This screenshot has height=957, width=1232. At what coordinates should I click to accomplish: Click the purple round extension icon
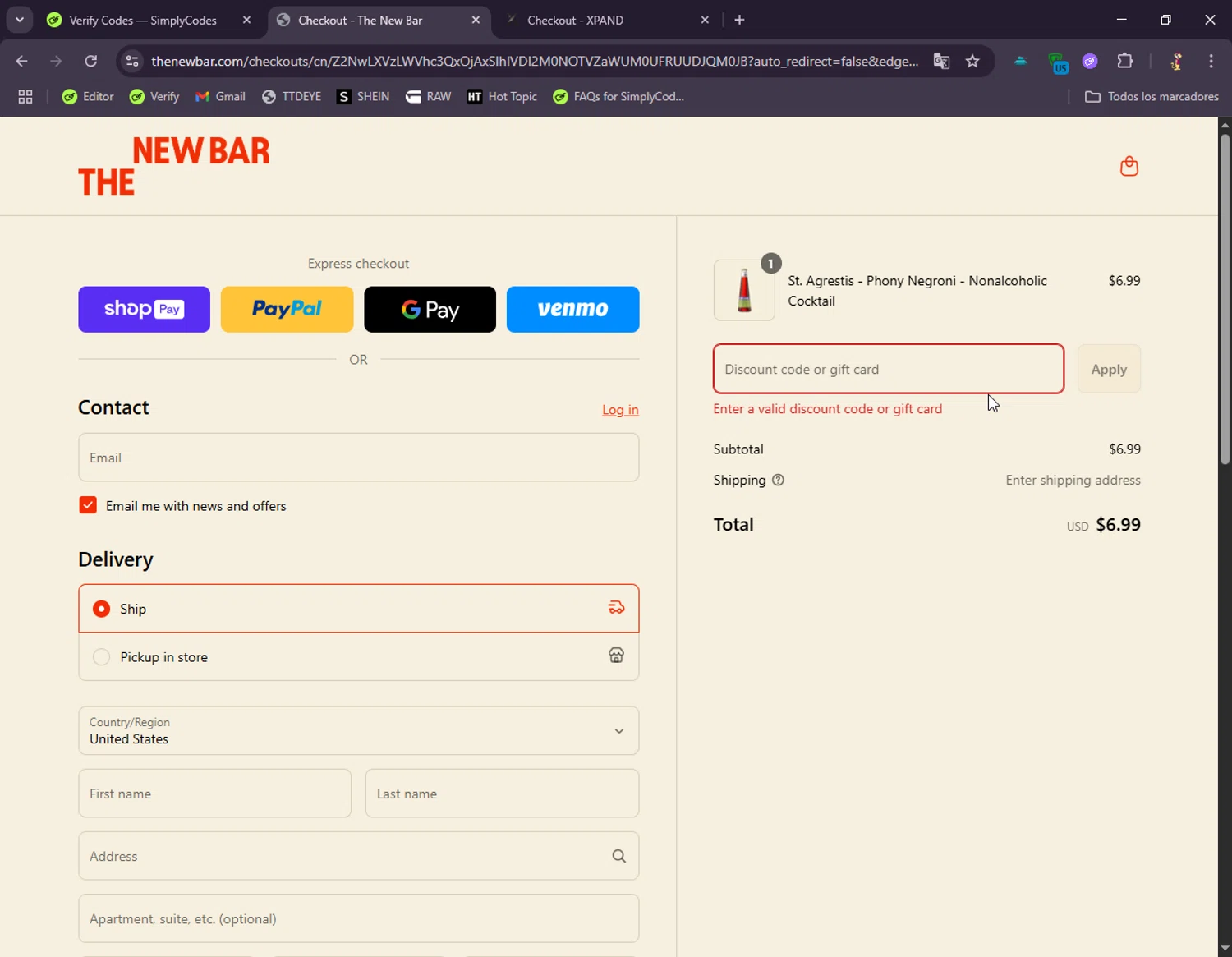(1090, 61)
